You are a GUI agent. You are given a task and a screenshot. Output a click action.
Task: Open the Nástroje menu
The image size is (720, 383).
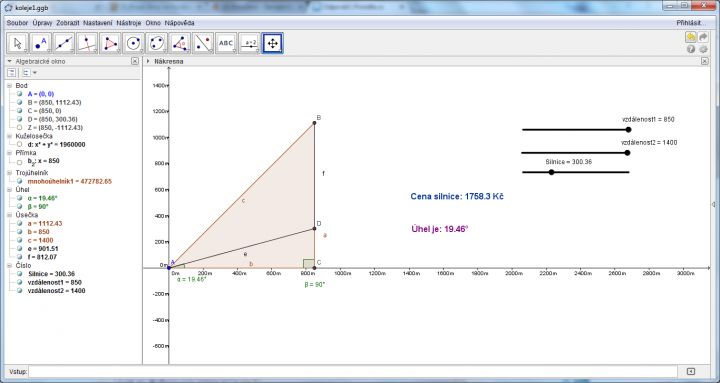pos(129,23)
